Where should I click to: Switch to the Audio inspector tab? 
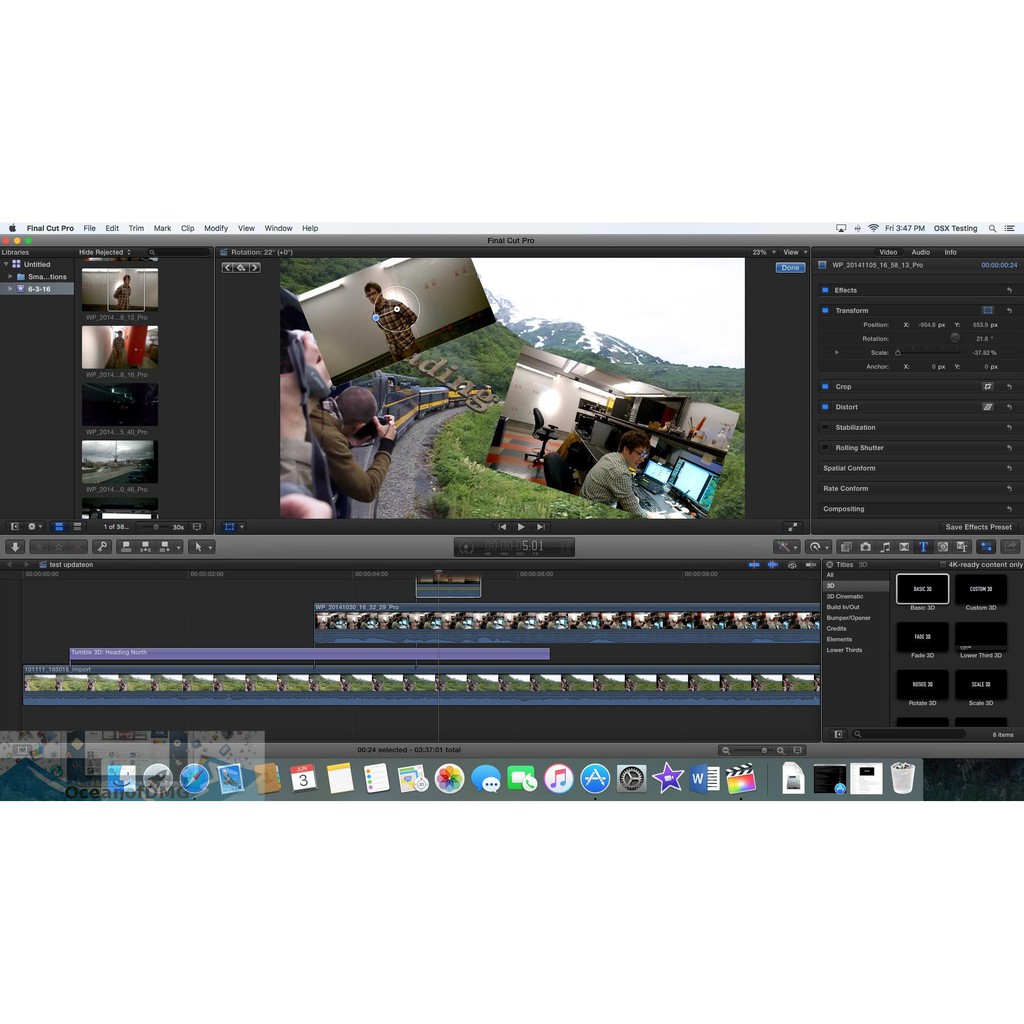[x=920, y=252]
